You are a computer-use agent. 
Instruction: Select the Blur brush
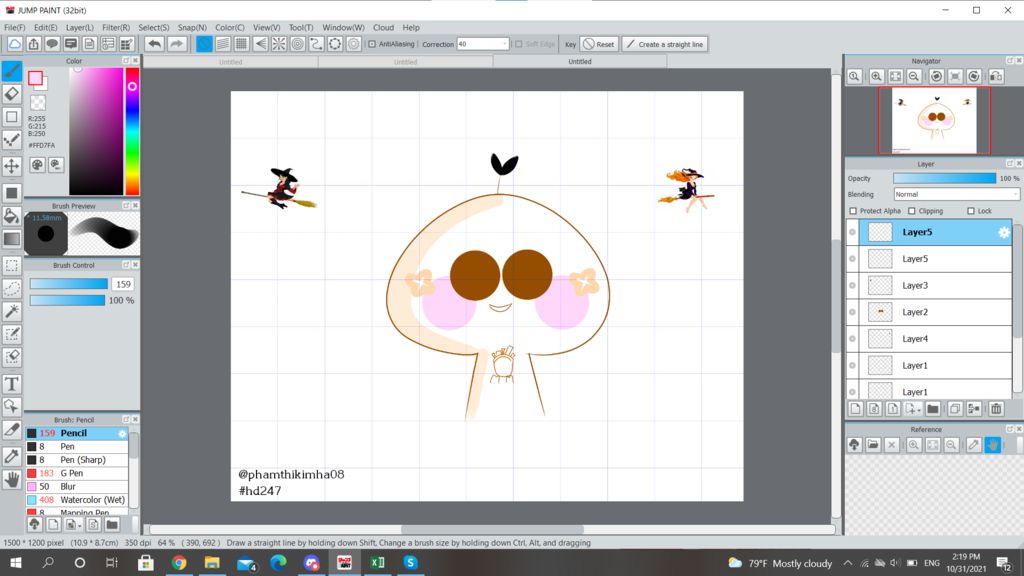(77, 487)
